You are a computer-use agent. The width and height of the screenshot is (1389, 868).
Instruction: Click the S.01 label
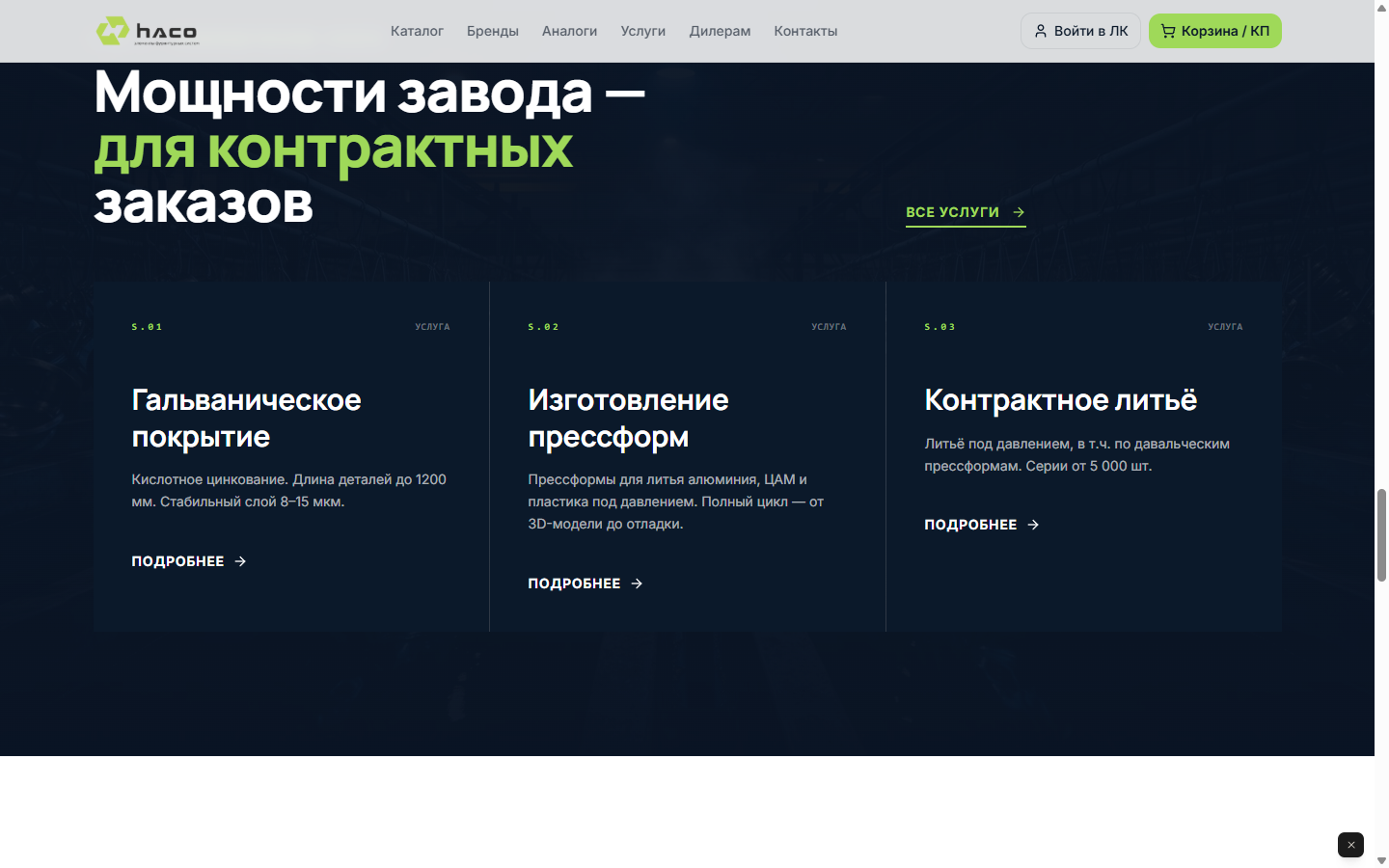tap(147, 327)
